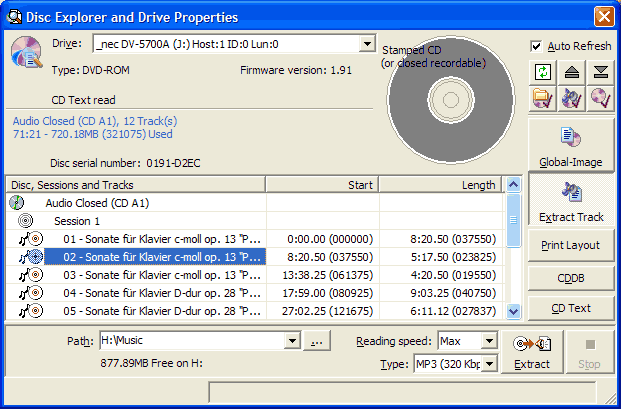Click the load disc tray icon

(x=600, y=72)
